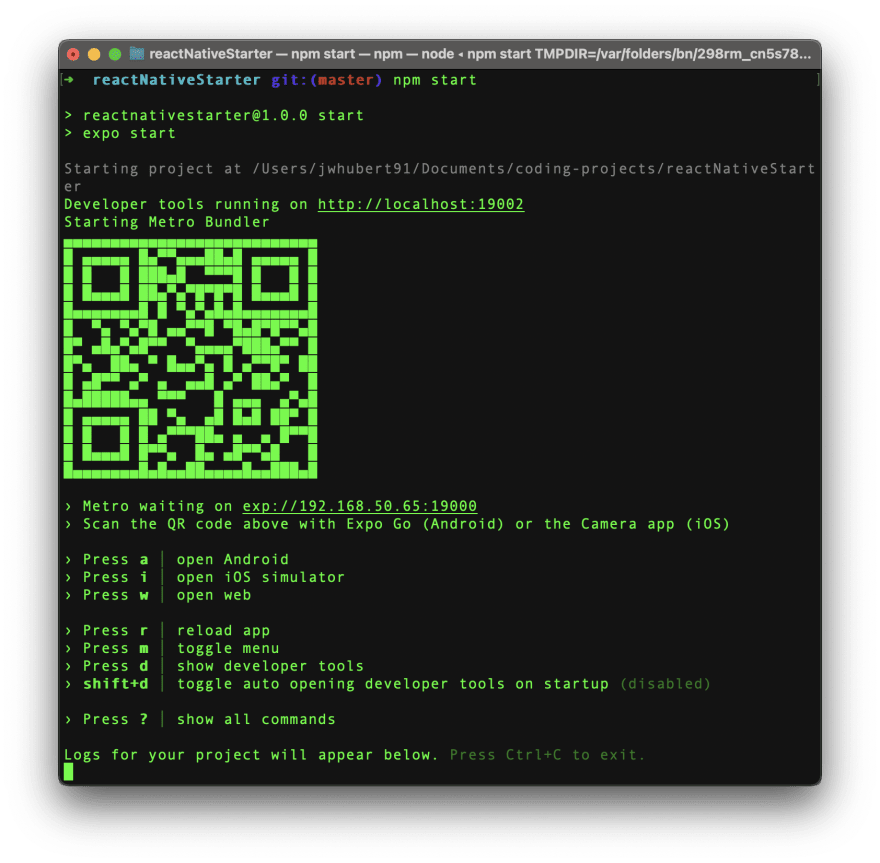Click the green terminal cursor block
880x863 pixels.
click(x=68, y=773)
